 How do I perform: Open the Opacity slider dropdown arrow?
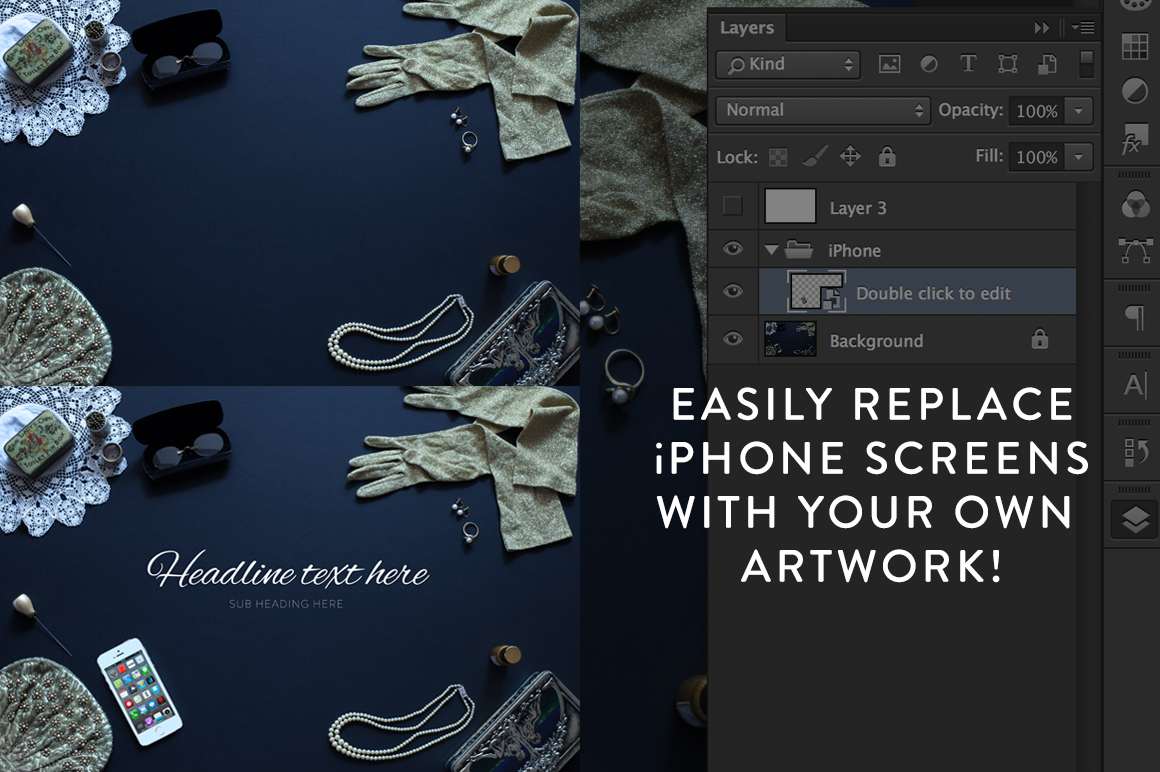1079,111
